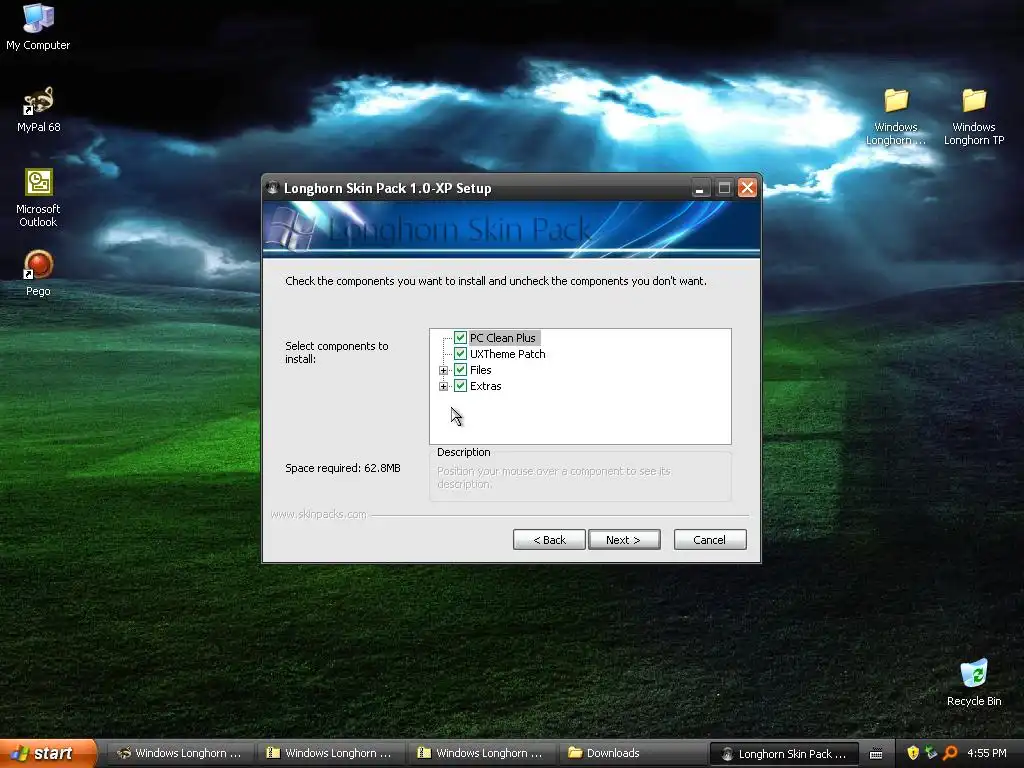Click the security shield tray icon

pos(912,753)
